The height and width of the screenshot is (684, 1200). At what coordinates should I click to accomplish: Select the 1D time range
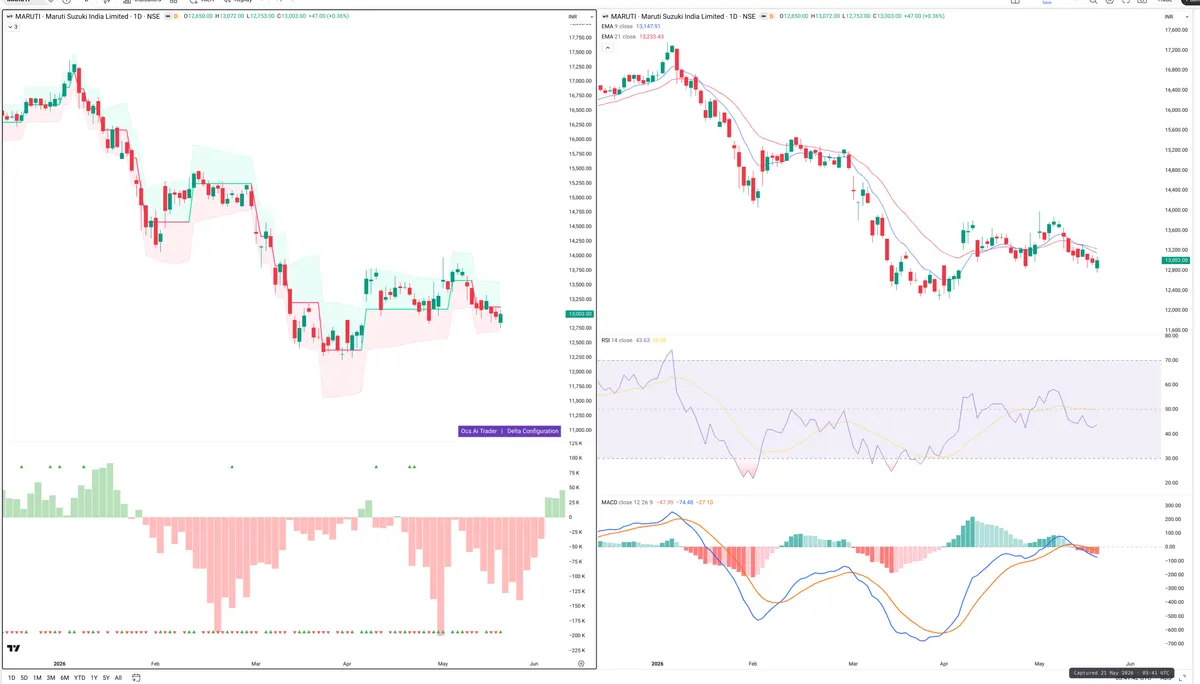click(12, 678)
